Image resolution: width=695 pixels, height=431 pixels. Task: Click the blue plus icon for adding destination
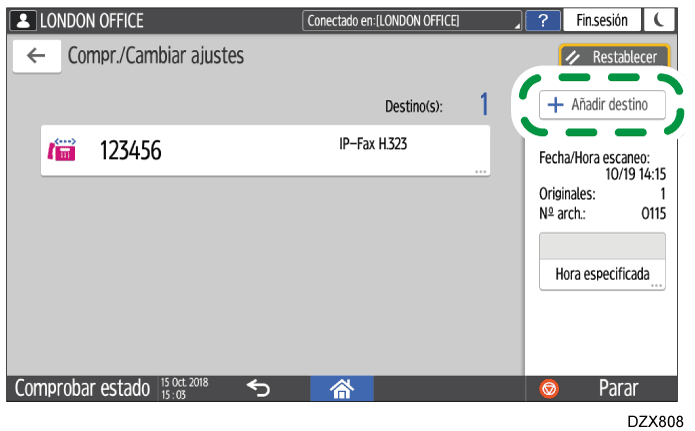coord(555,105)
